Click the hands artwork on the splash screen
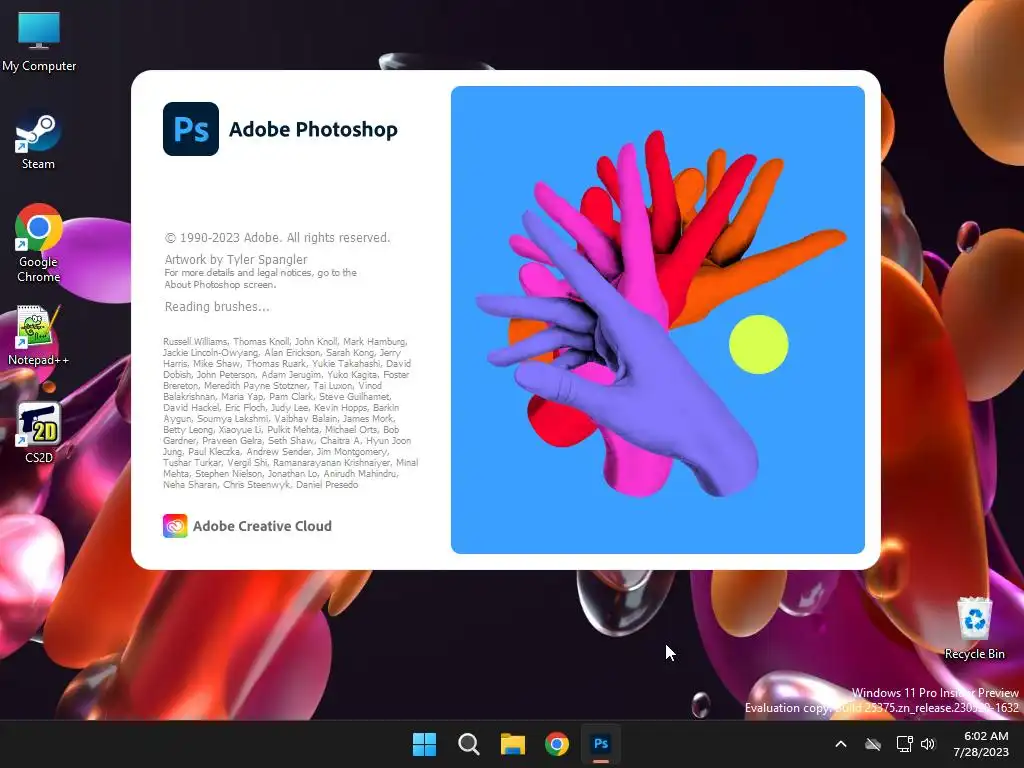This screenshot has height=768, width=1024. click(x=658, y=319)
